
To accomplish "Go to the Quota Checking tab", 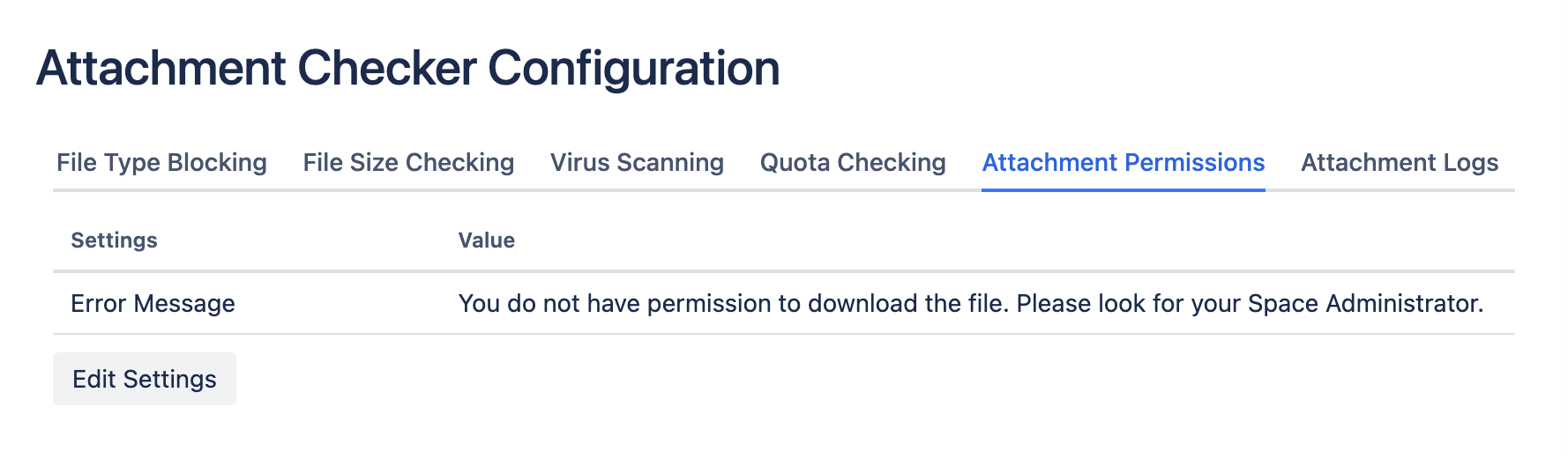I will [853, 163].
